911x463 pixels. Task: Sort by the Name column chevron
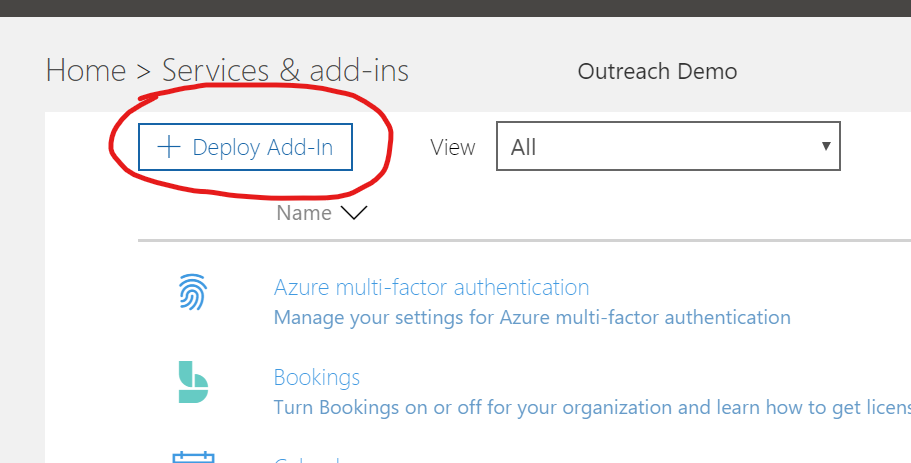click(x=354, y=213)
